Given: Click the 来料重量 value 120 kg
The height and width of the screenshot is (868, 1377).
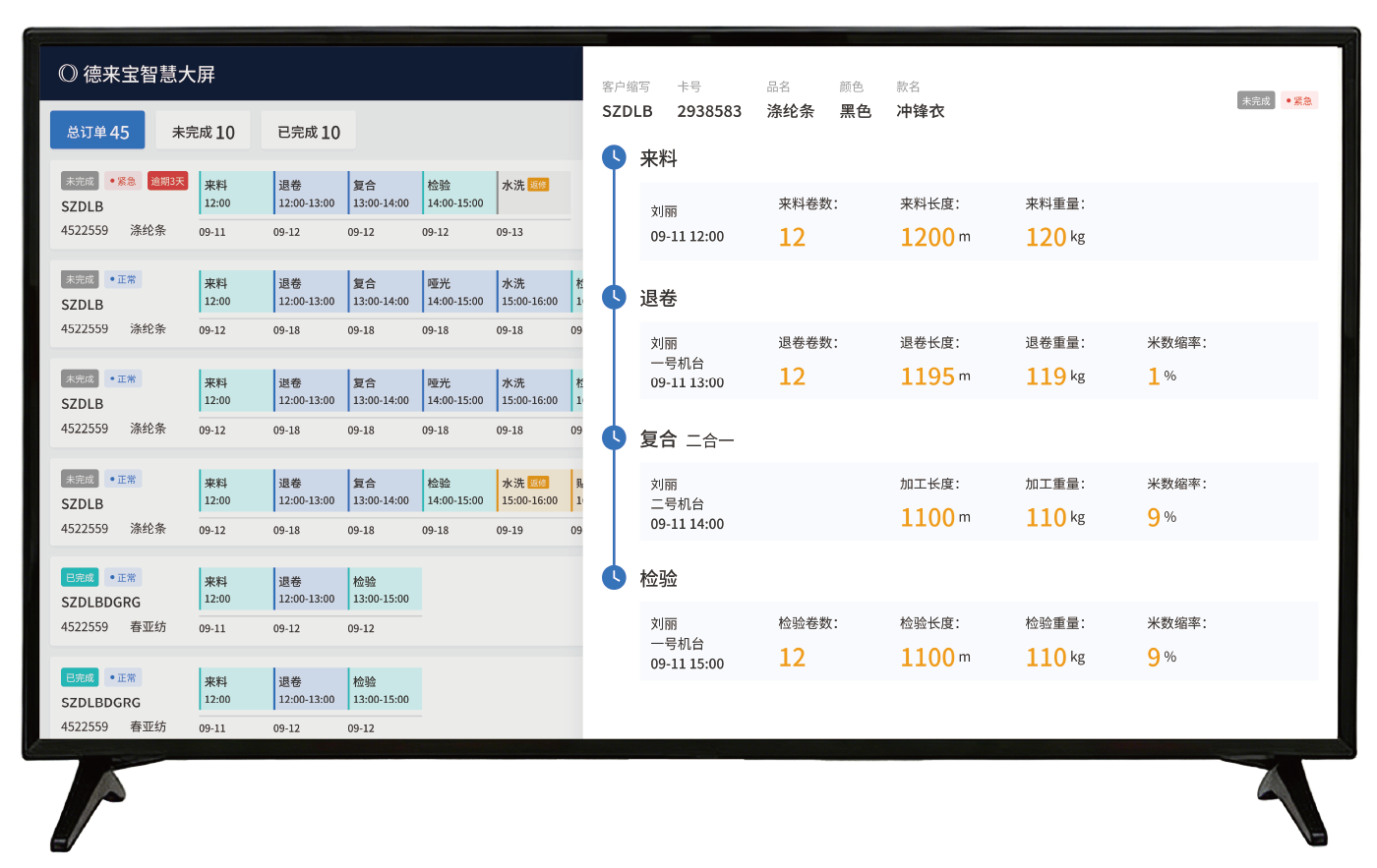Looking at the screenshot, I should 1054,237.
